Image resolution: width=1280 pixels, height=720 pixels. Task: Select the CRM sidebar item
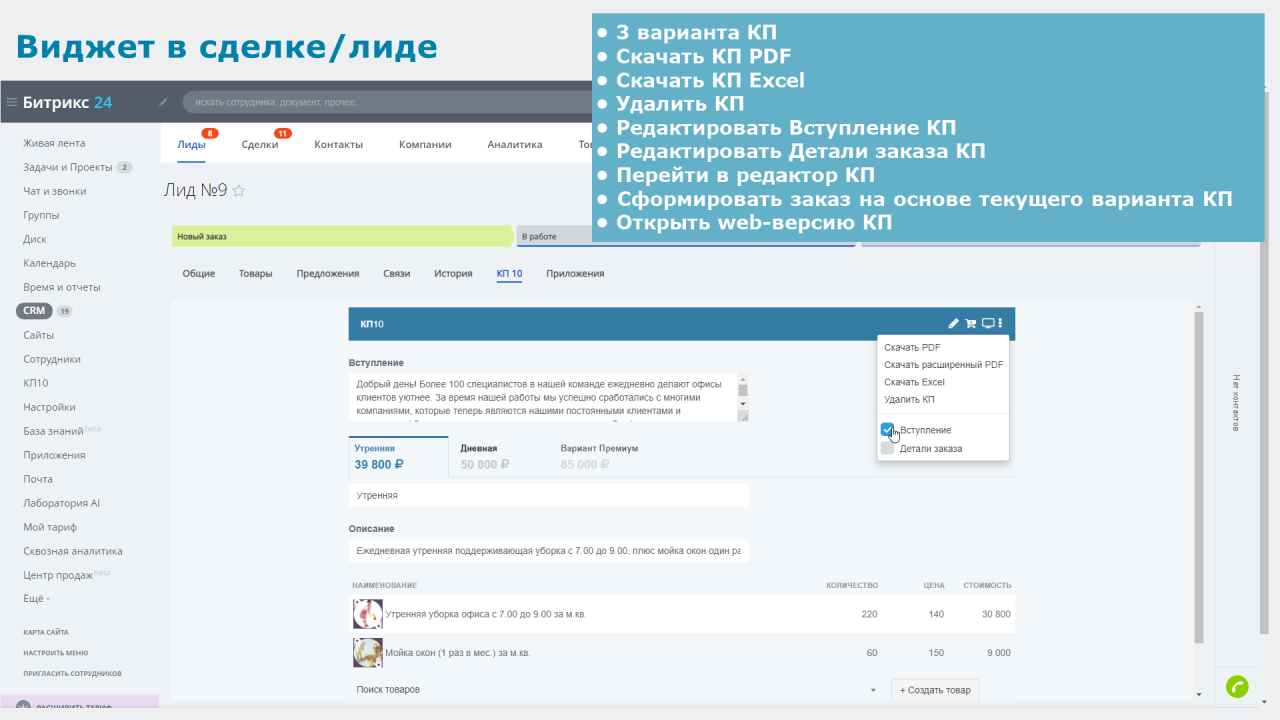(x=34, y=311)
